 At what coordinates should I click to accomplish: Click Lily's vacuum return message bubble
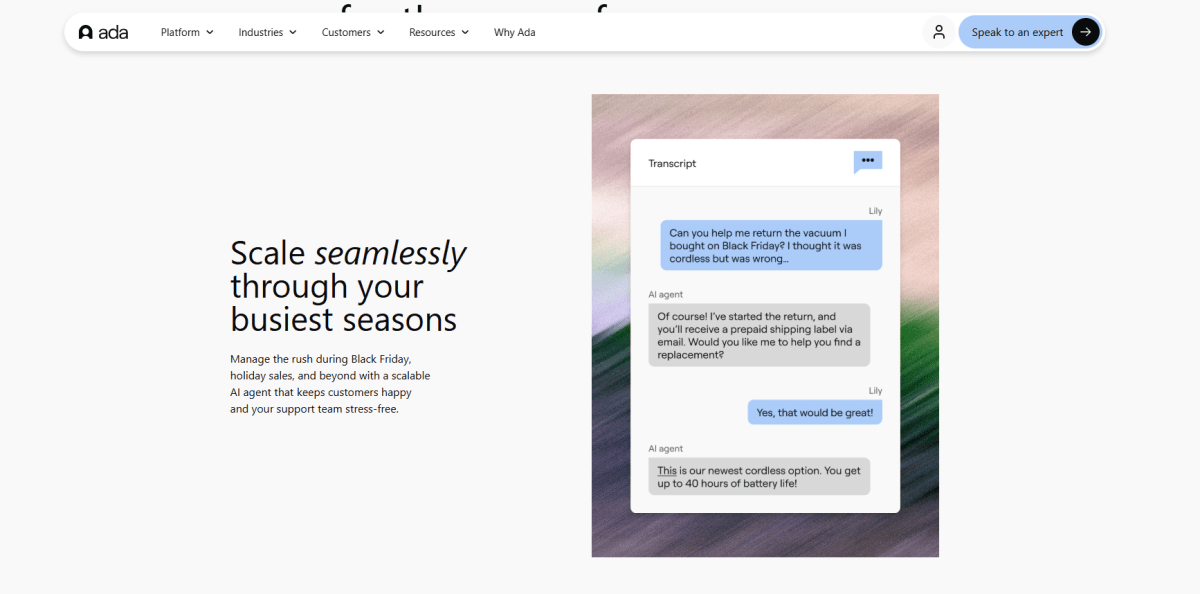click(x=771, y=246)
